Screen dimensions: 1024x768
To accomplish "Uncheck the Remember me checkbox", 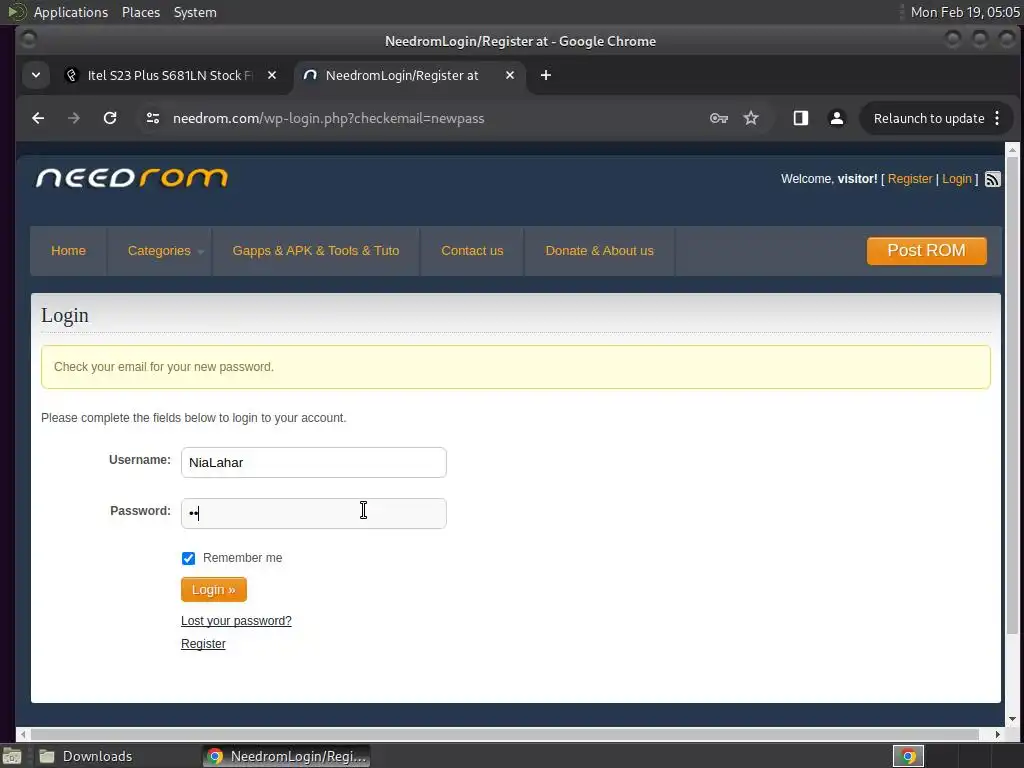I will coord(188,558).
